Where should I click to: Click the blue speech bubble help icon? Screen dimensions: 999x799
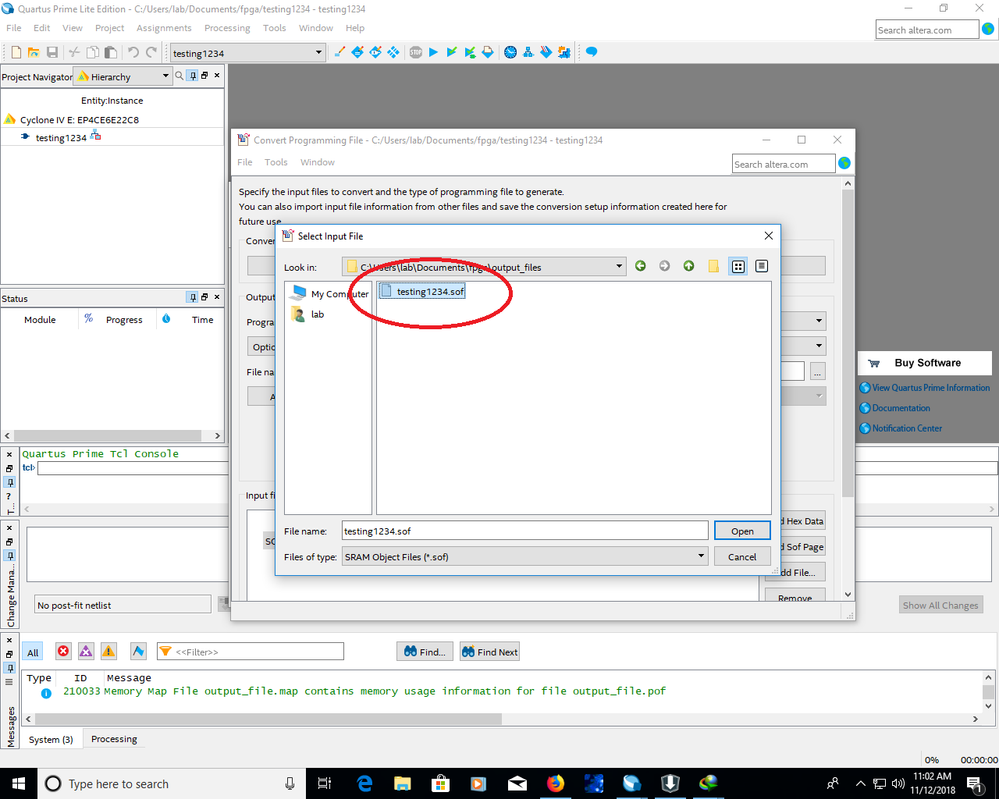coord(591,52)
